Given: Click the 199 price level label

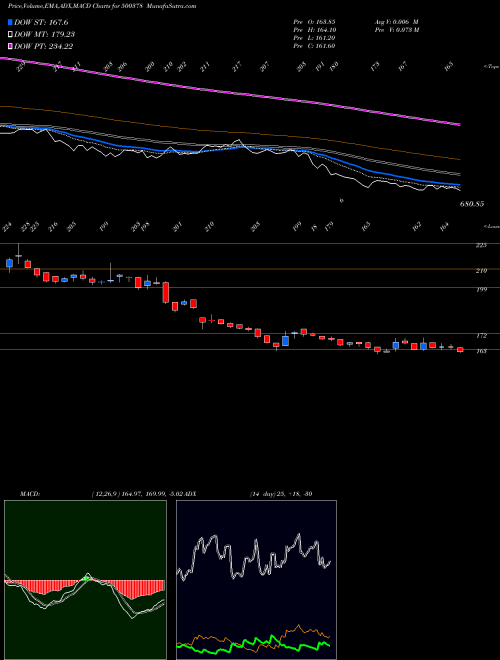Looking at the screenshot, I should pyautogui.click(x=481, y=289).
